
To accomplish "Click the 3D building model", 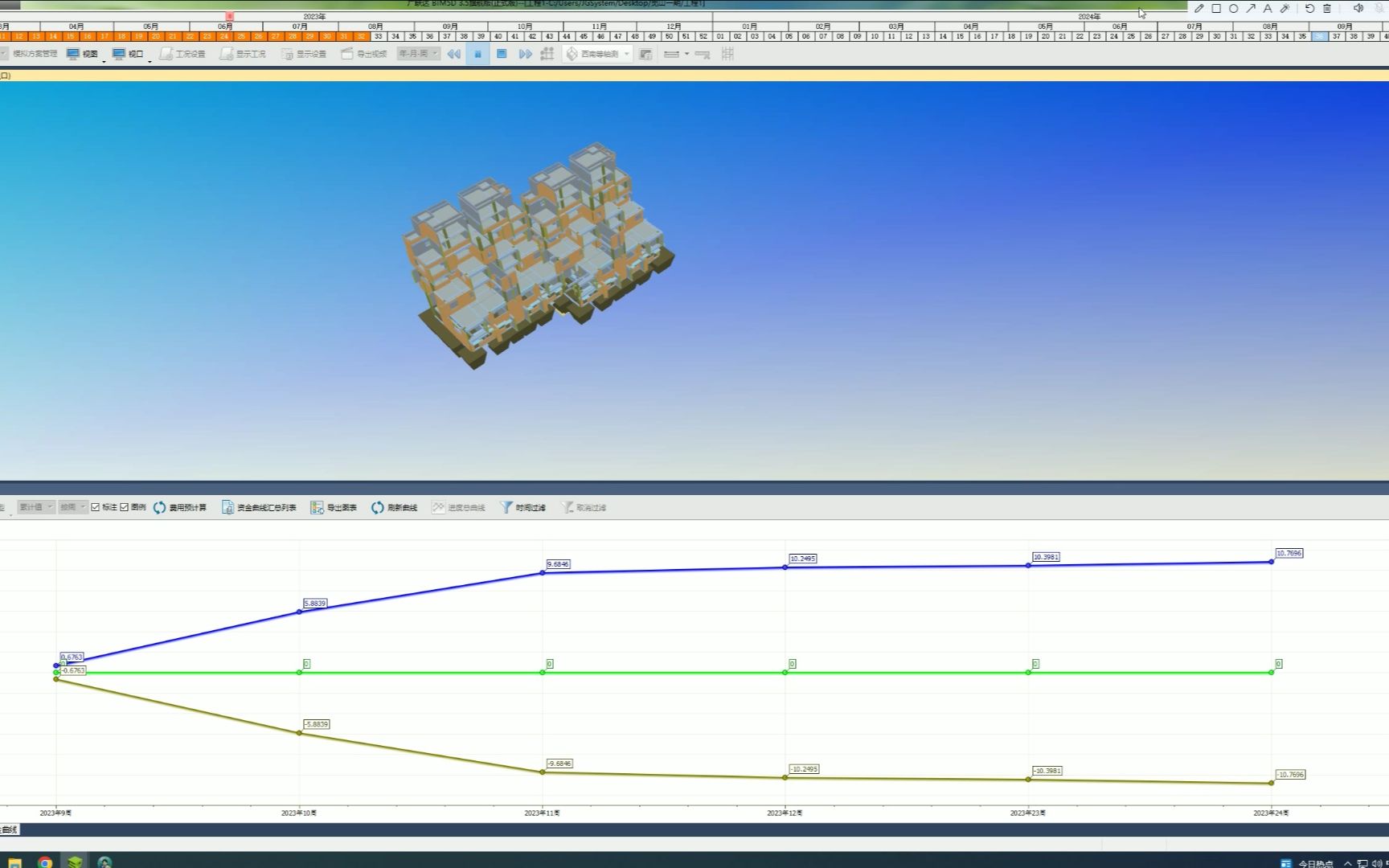I will pos(537,256).
